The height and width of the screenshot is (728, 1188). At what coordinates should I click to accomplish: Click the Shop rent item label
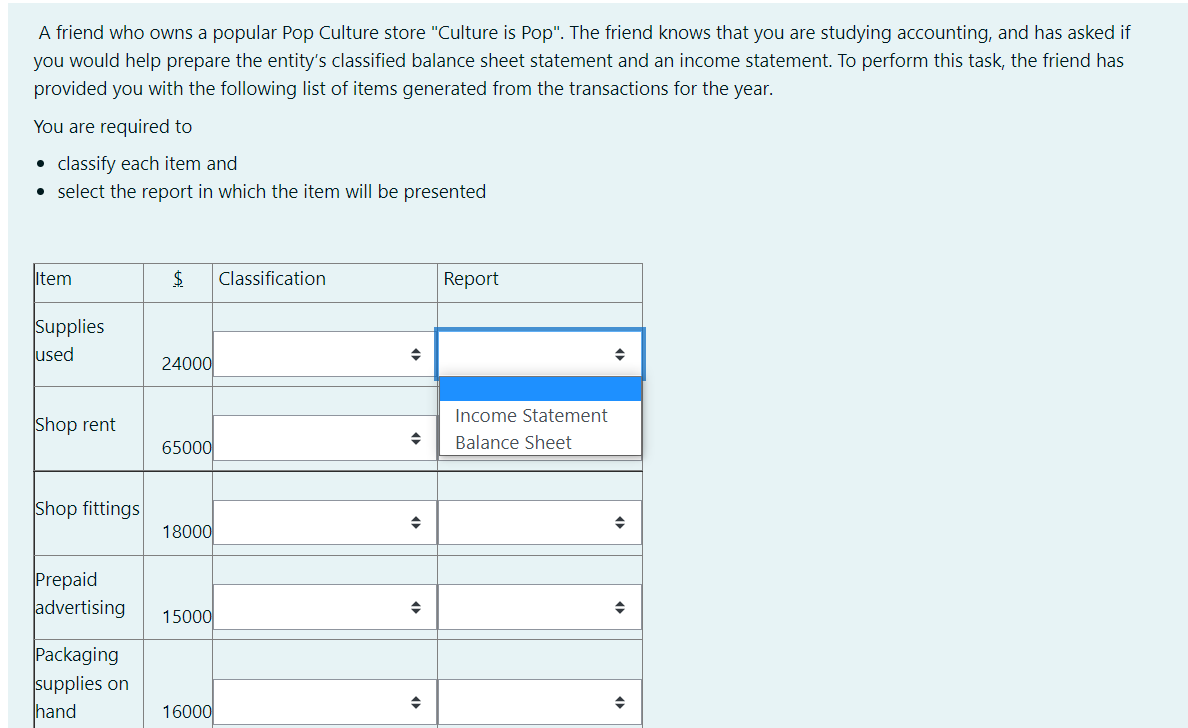point(75,425)
